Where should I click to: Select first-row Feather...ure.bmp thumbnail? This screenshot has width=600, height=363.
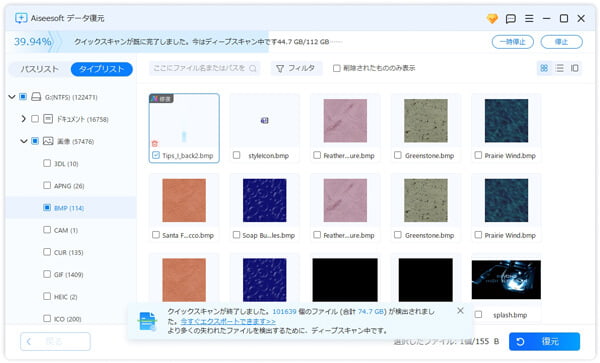(x=345, y=120)
